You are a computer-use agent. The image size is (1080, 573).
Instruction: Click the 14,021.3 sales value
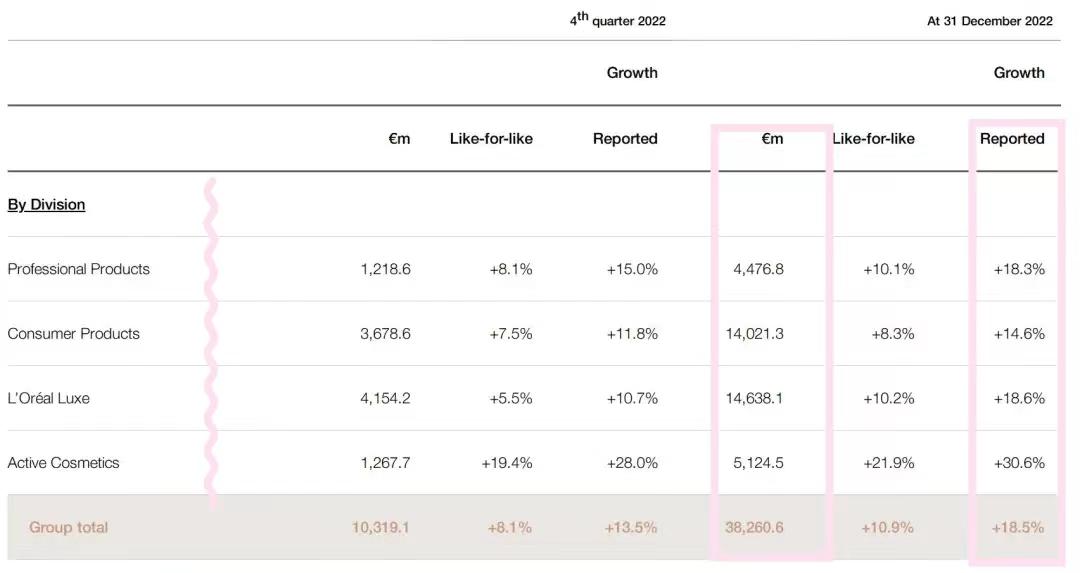coord(755,334)
